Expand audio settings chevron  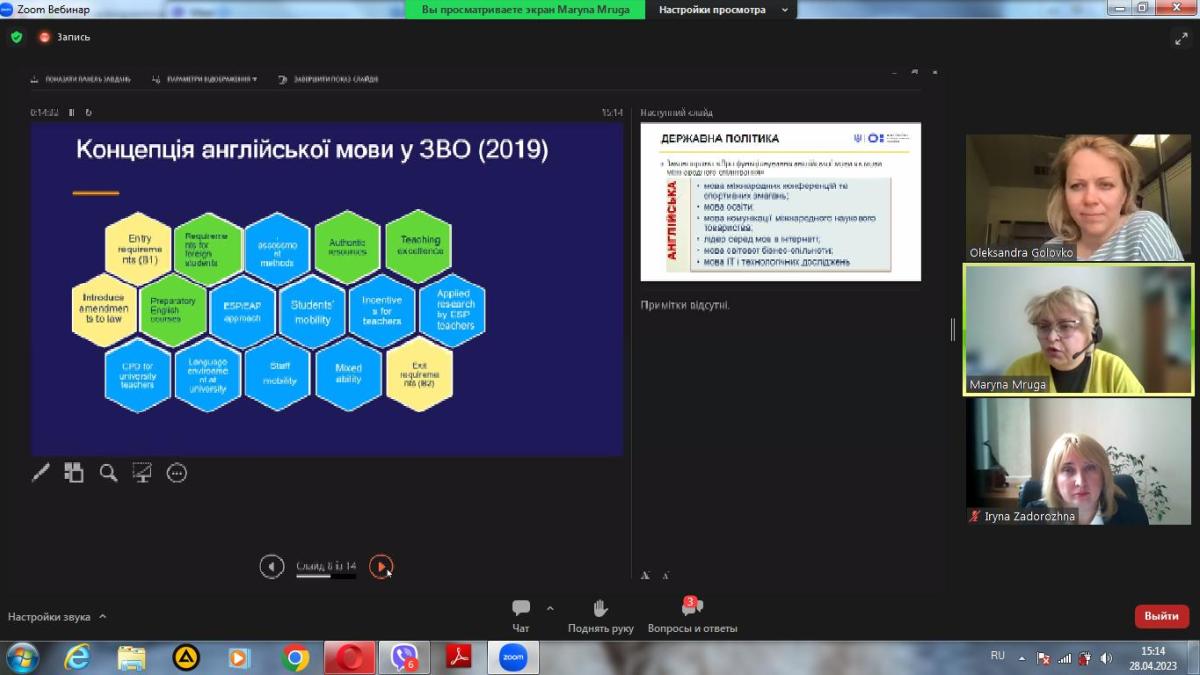102,617
